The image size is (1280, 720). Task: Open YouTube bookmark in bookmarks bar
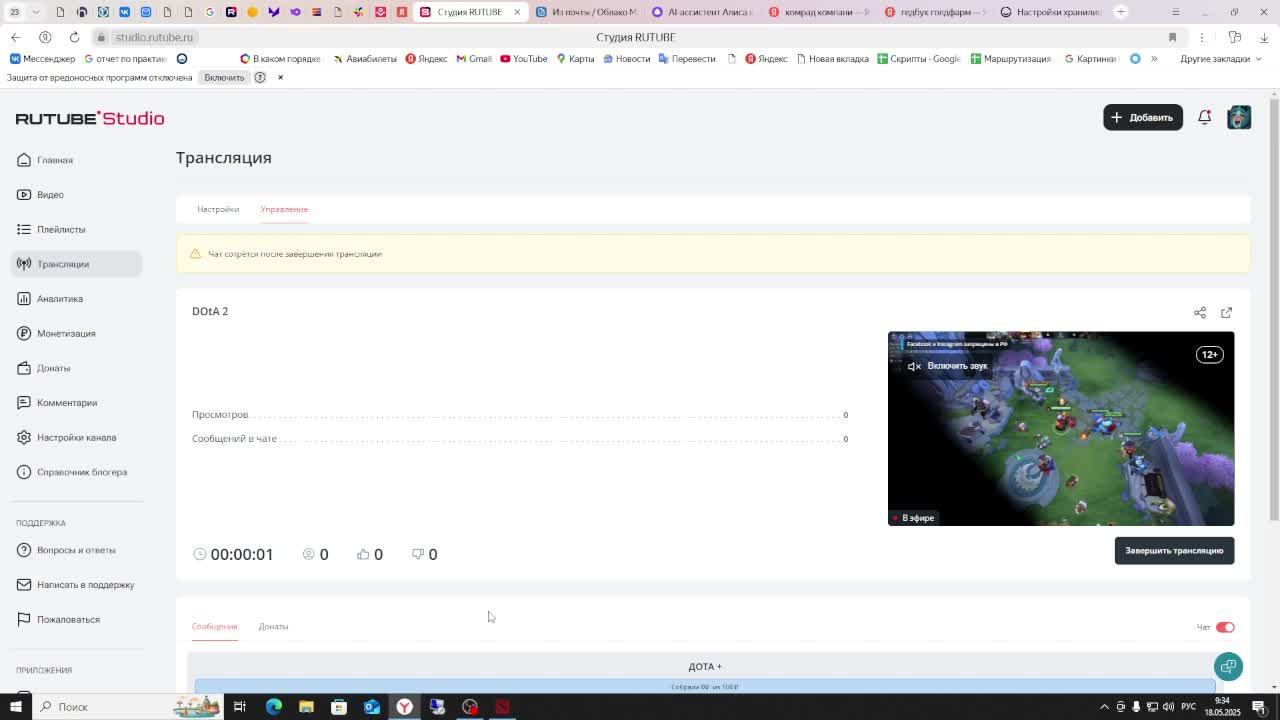click(x=523, y=59)
